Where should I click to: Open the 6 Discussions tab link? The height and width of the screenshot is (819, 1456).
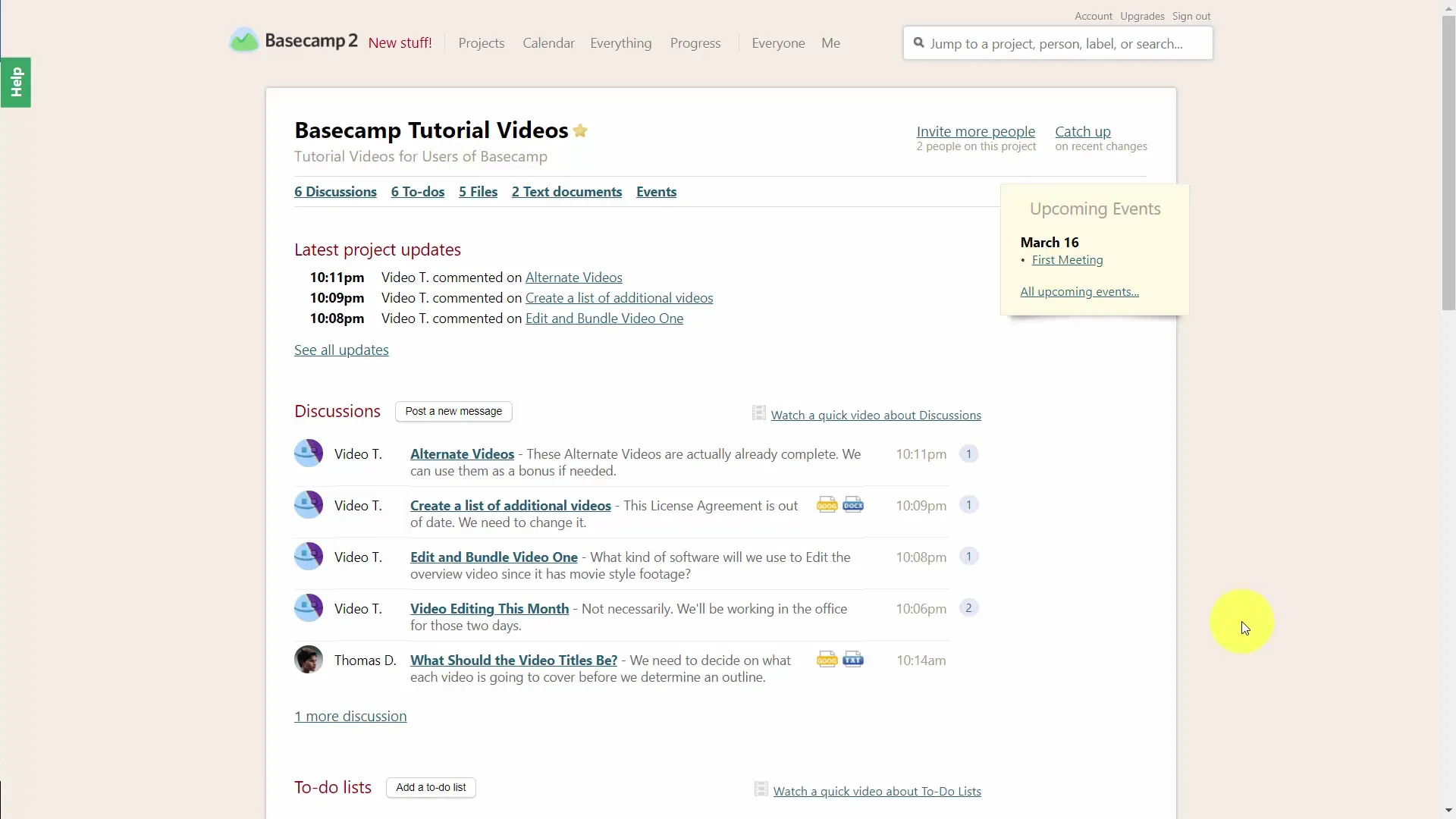[x=335, y=192]
